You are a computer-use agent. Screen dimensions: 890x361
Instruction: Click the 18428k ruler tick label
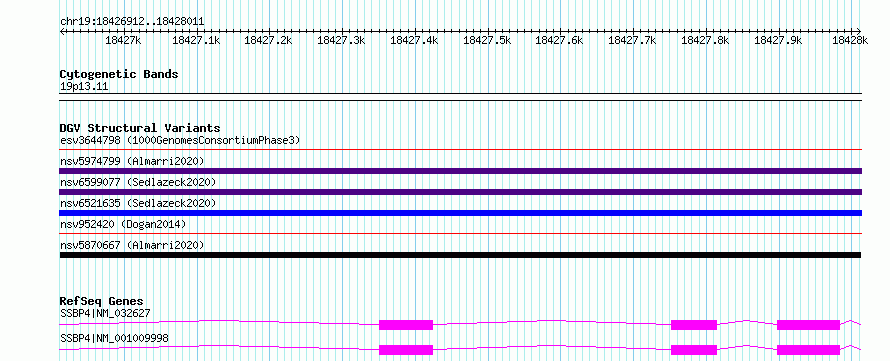(x=850, y=40)
